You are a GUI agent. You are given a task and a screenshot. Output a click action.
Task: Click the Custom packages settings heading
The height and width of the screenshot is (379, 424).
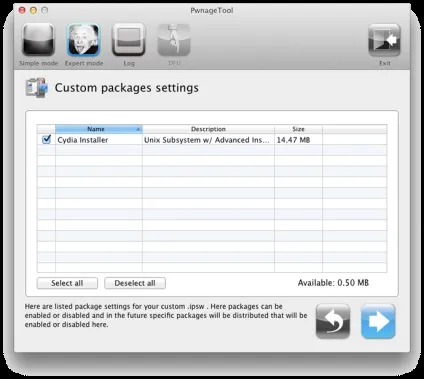point(127,88)
